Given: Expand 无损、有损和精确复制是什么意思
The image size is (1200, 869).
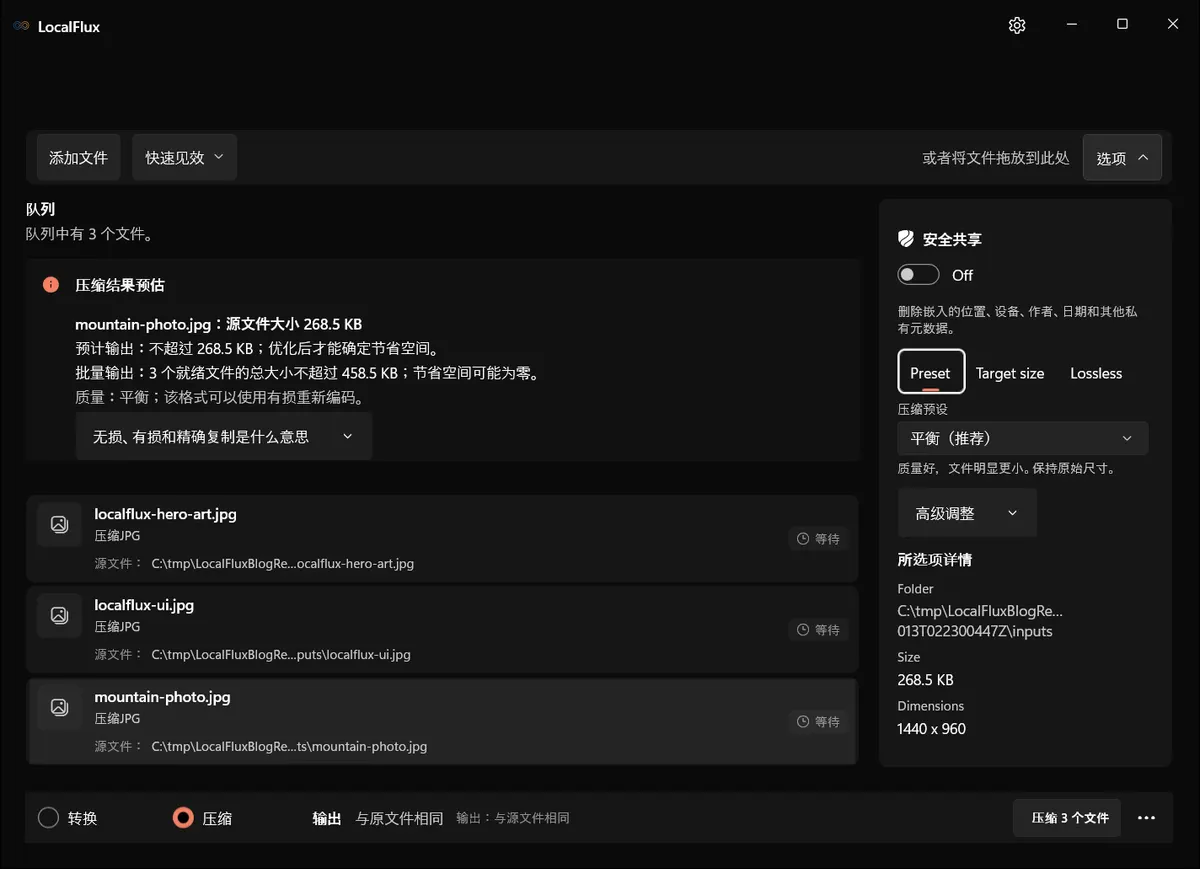Looking at the screenshot, I should coord(224,436).
